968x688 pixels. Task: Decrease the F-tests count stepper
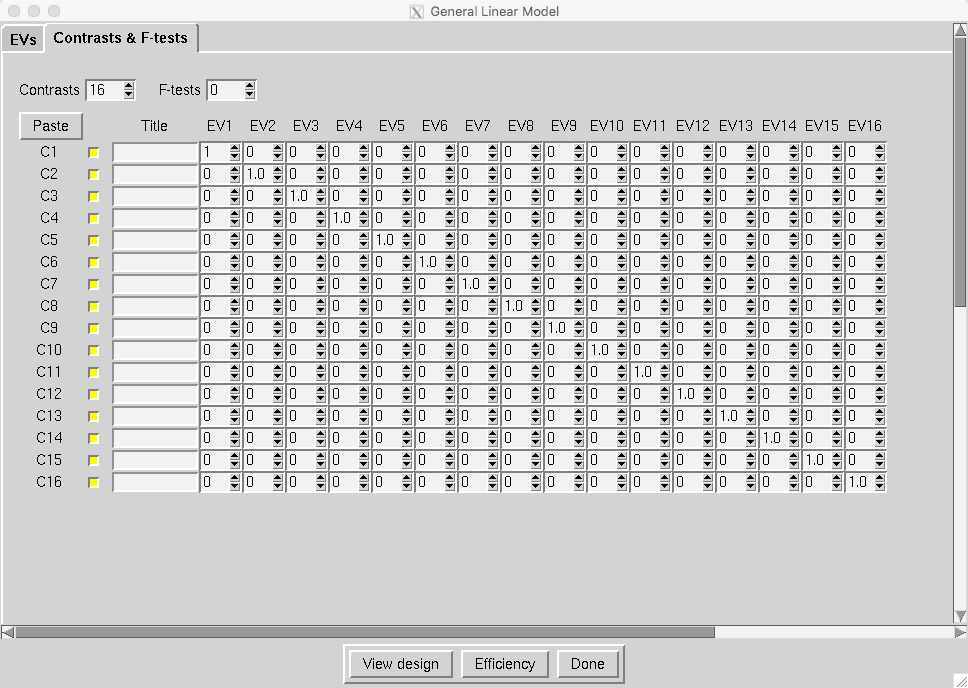pos(249,94)
